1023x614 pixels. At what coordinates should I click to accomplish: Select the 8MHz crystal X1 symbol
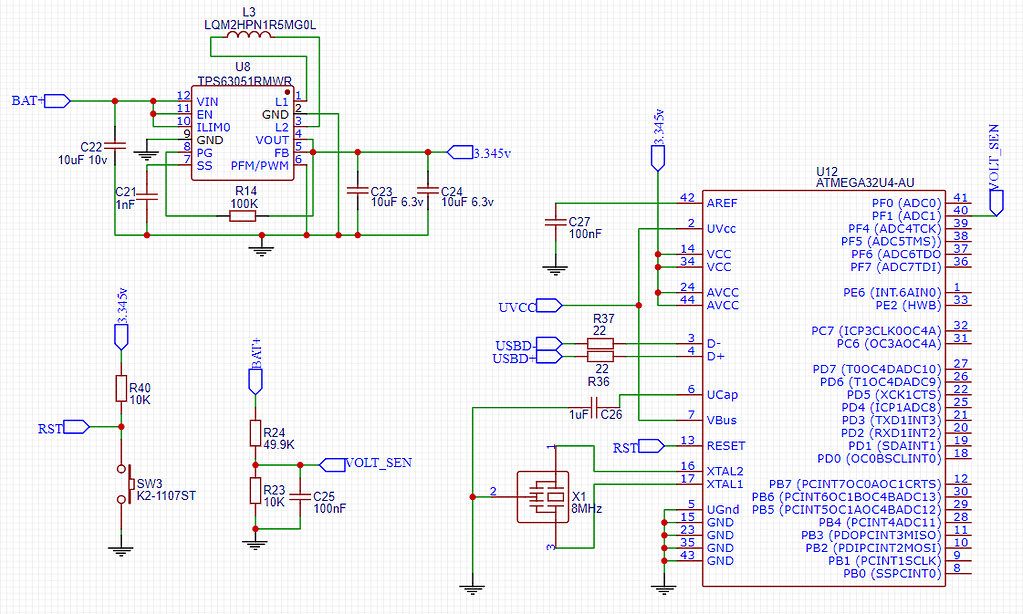545,495
